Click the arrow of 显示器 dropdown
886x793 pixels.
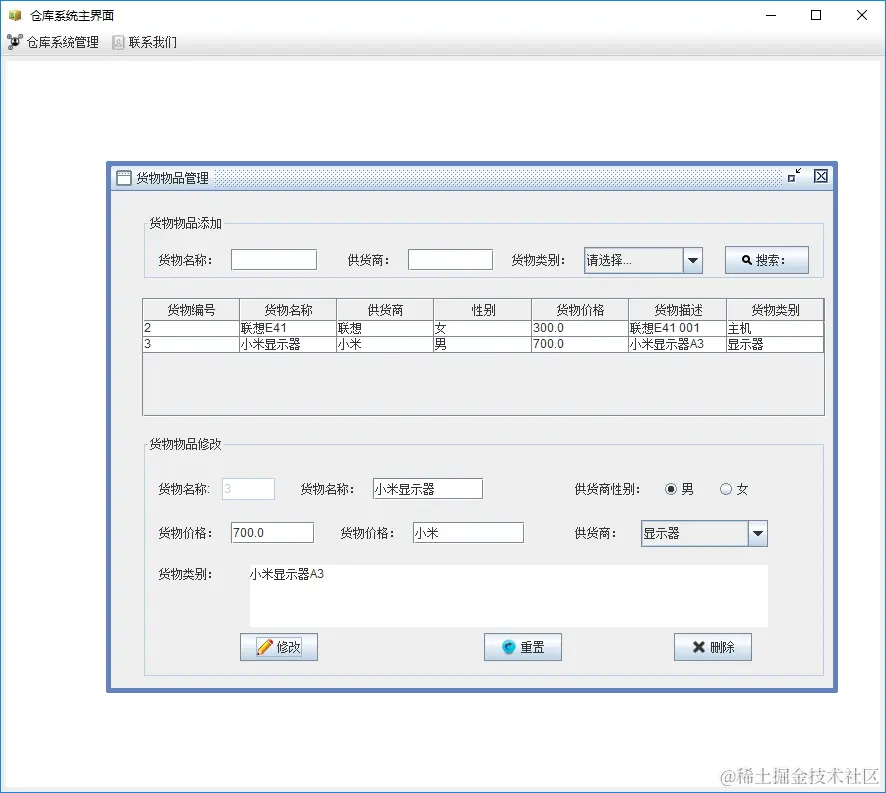(758, 533)
